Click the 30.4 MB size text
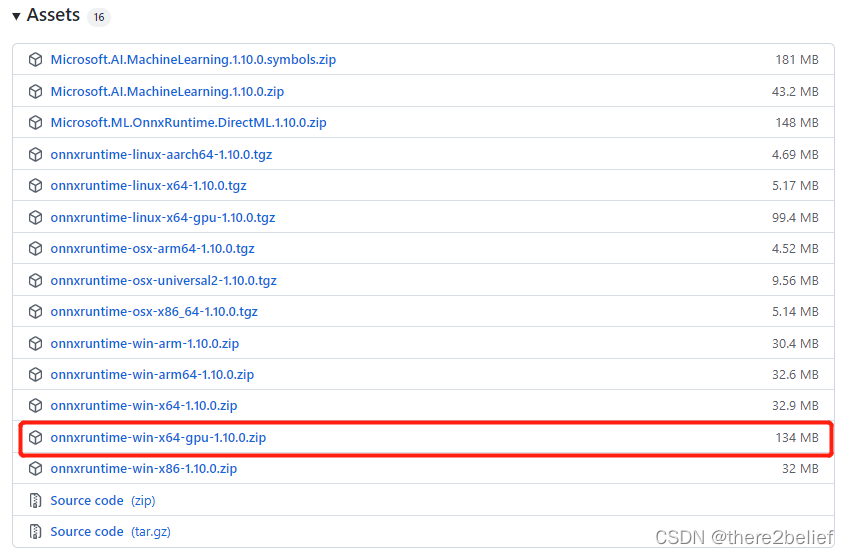Screen dimensions: 849x554 point(795,344)
